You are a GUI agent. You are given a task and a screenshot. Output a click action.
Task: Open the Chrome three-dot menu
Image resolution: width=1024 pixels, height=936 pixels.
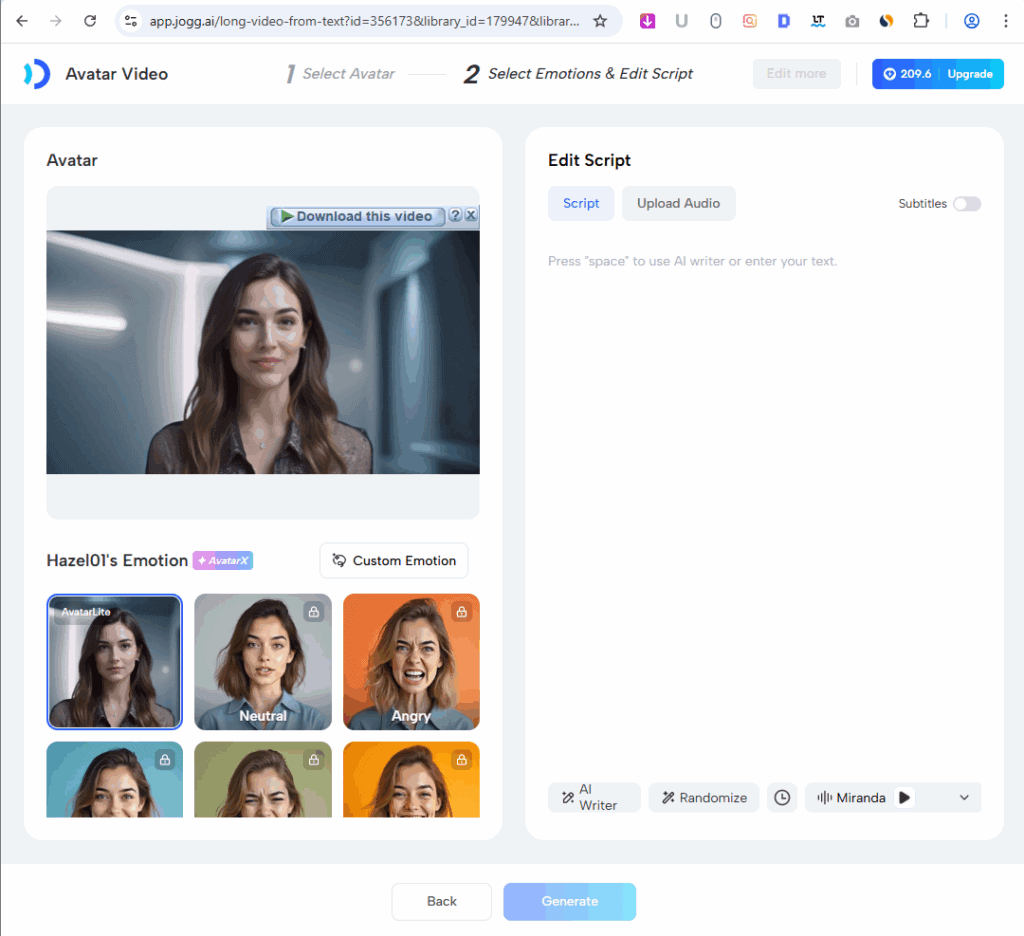[x=1005, y=21]
